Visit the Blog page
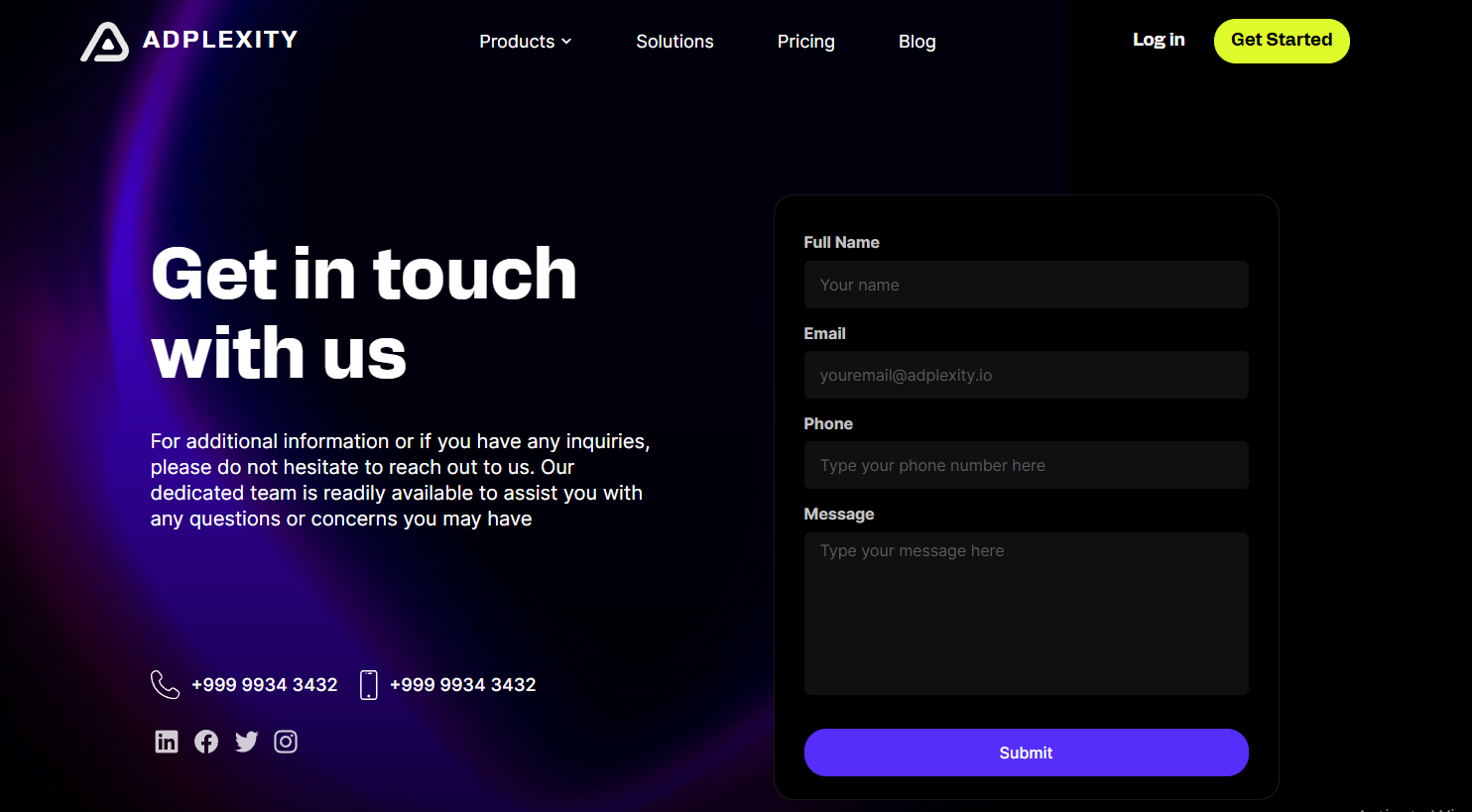The width and height of the screenshot is (1472, 812). tap(917, 42)
